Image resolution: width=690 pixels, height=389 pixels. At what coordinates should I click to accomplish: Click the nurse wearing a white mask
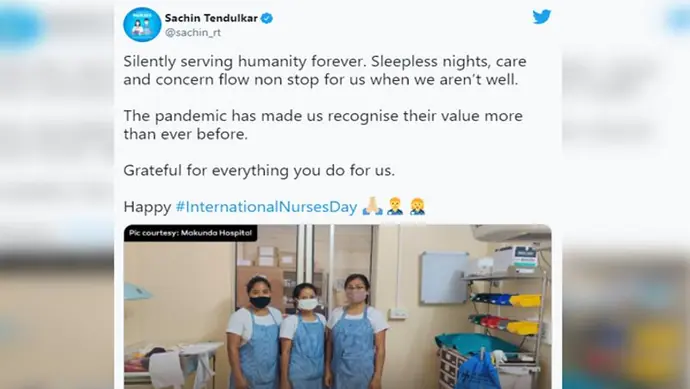(305, 336)
